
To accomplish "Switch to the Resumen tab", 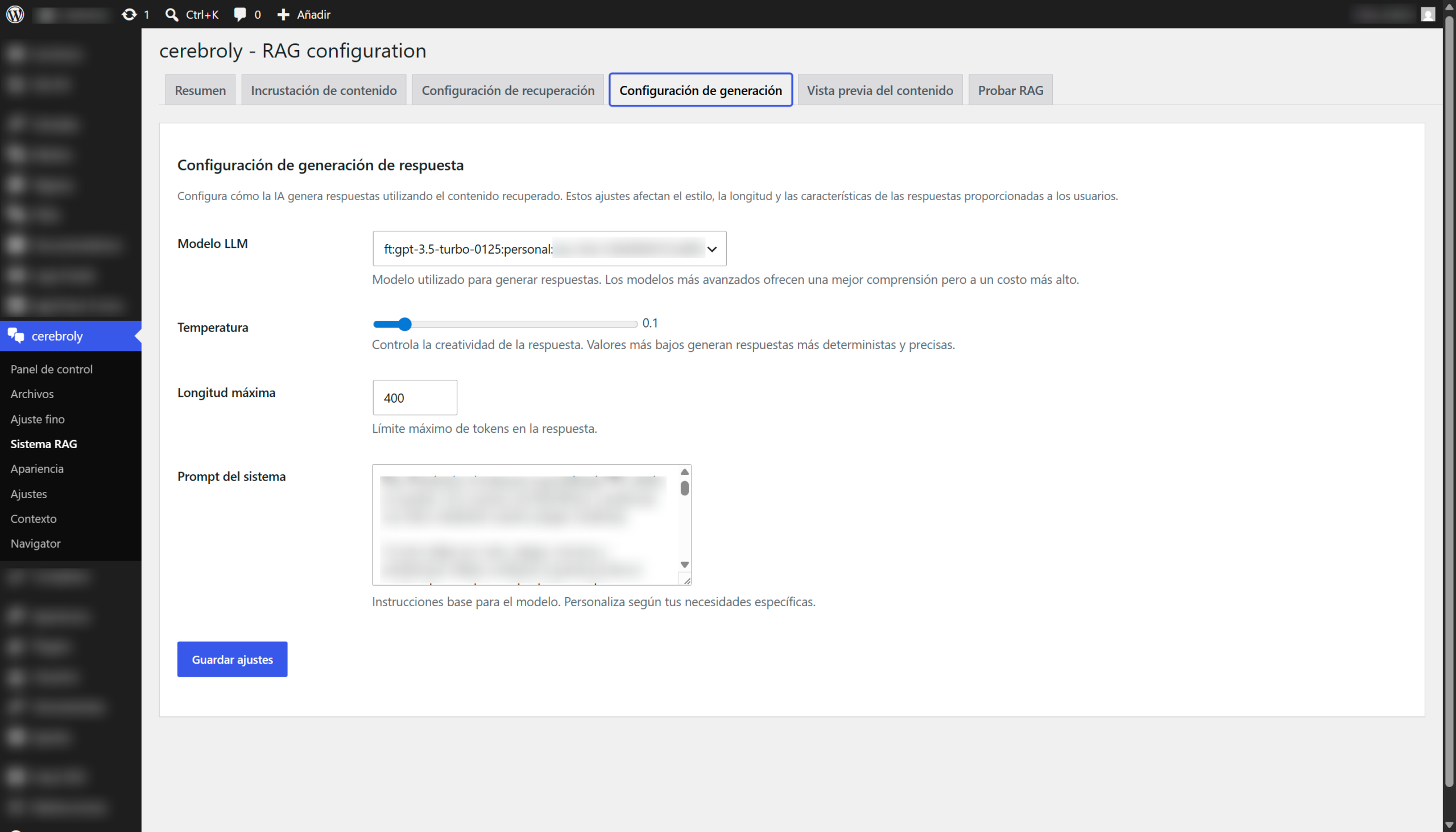I will tap(200, 90).
